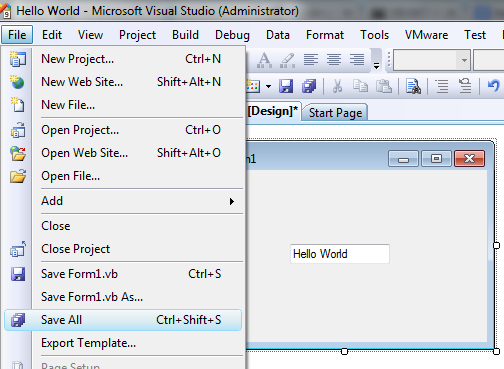
Task: Click the Cut scissors icon
Action: [337, 86]
